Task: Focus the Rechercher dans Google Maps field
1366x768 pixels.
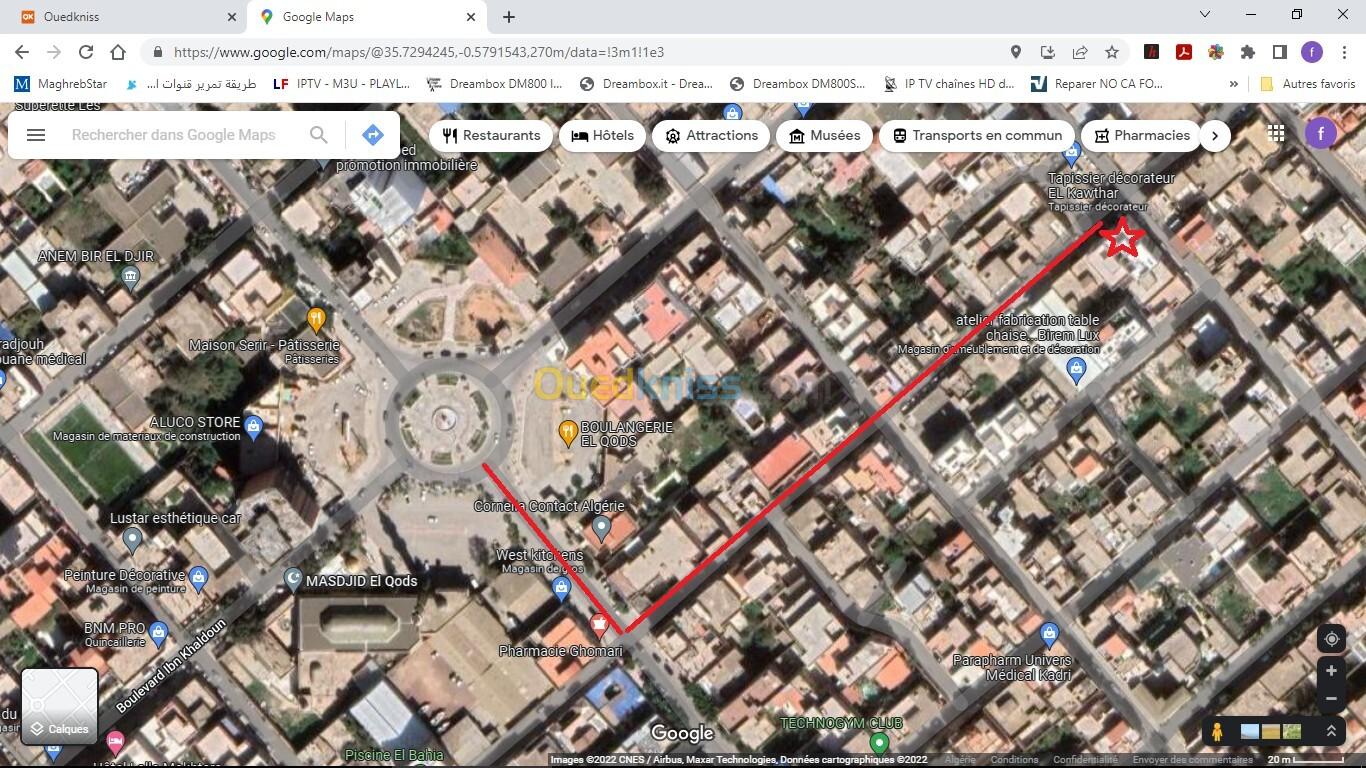Action: (x=174, y=135)
